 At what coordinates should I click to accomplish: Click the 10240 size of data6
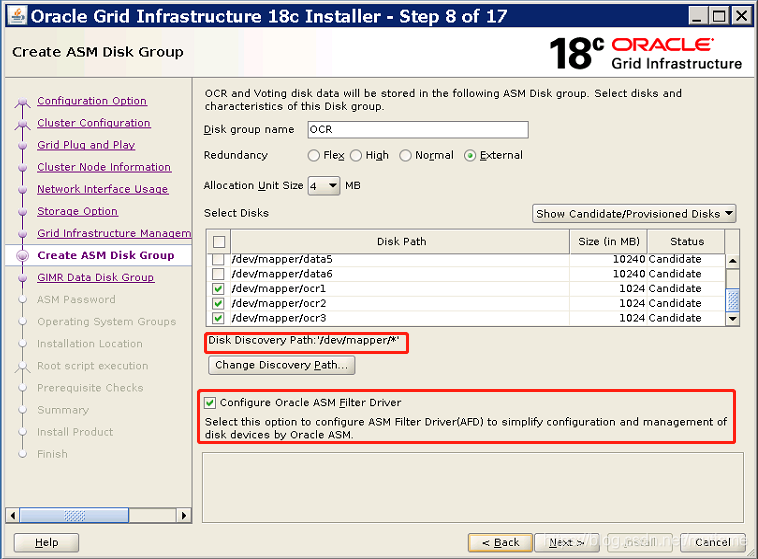click(629, 274)
